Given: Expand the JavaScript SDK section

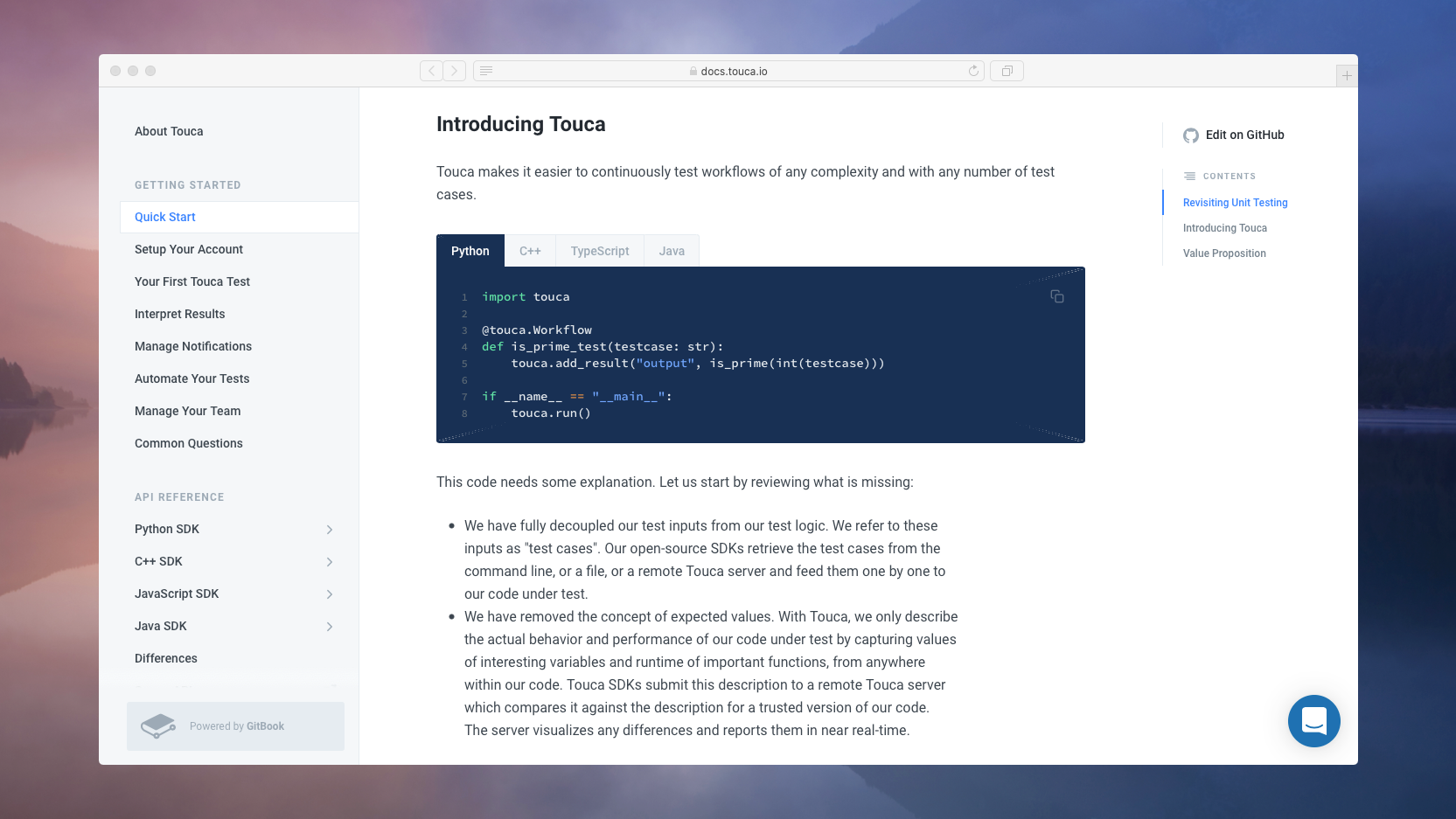Looking at the screenshot, I should [330, 594].
